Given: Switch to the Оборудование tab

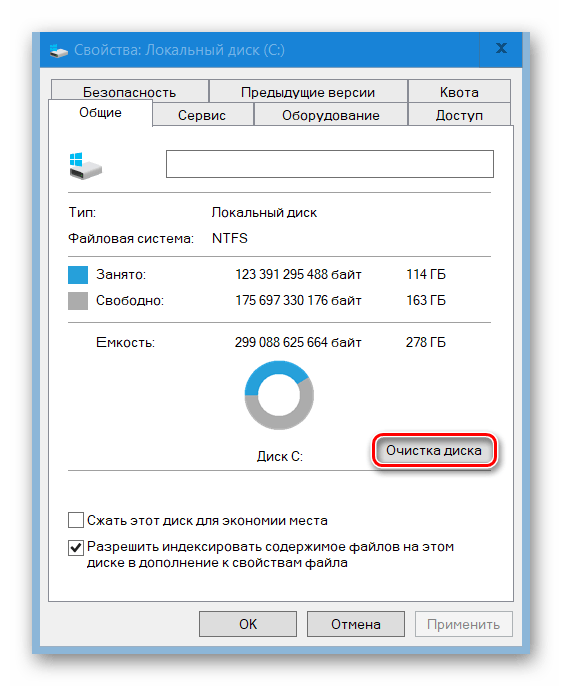Looking at the screenshot, I should click(x=331, y=115).
